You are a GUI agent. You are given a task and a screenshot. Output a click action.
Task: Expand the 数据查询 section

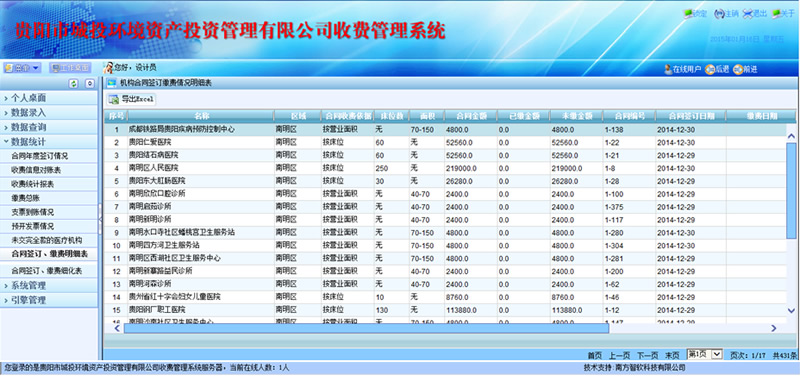[x=49, y=127]
